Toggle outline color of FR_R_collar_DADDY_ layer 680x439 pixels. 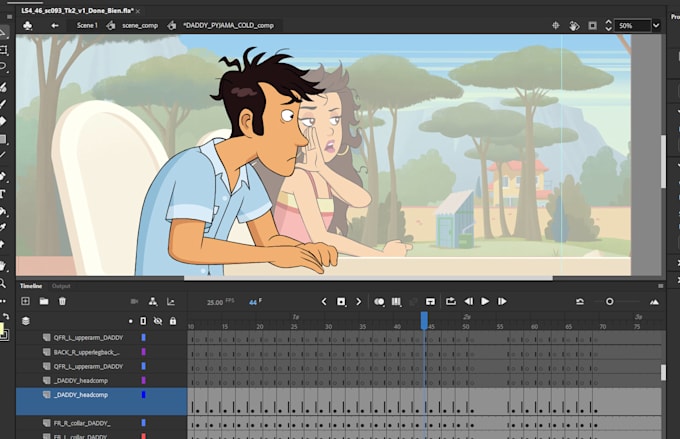tap(144, 423)
